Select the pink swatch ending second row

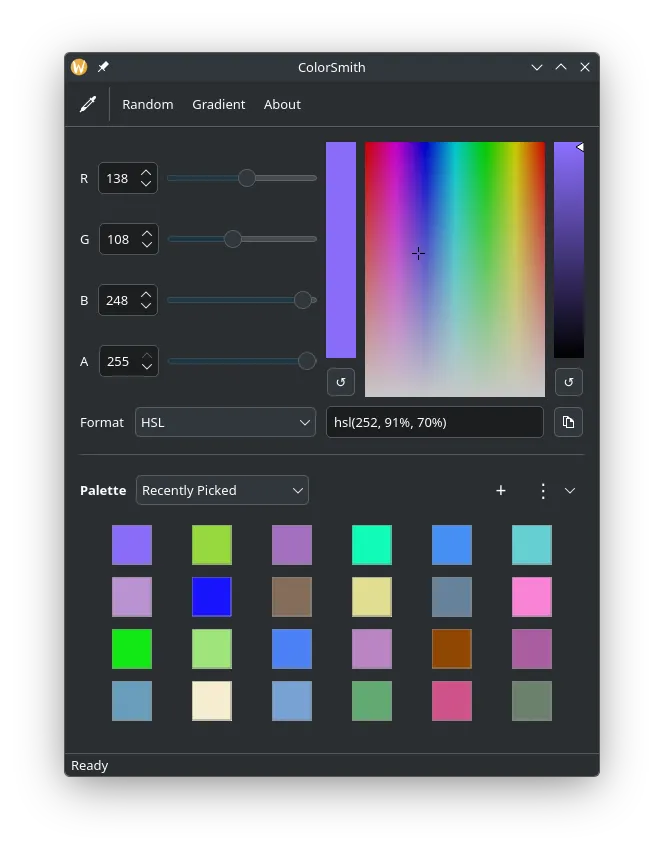coord(532,597)
